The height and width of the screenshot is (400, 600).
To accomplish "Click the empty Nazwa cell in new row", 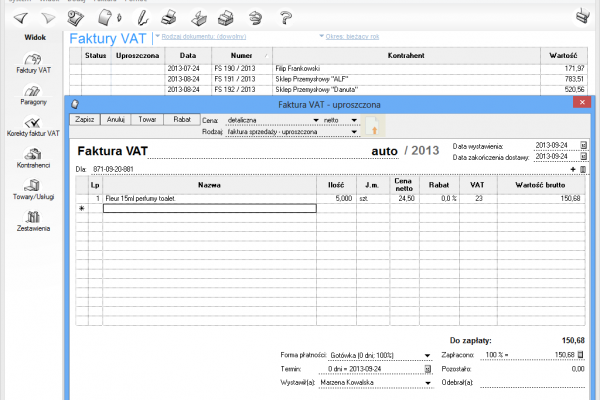I will tap(208, 209).
